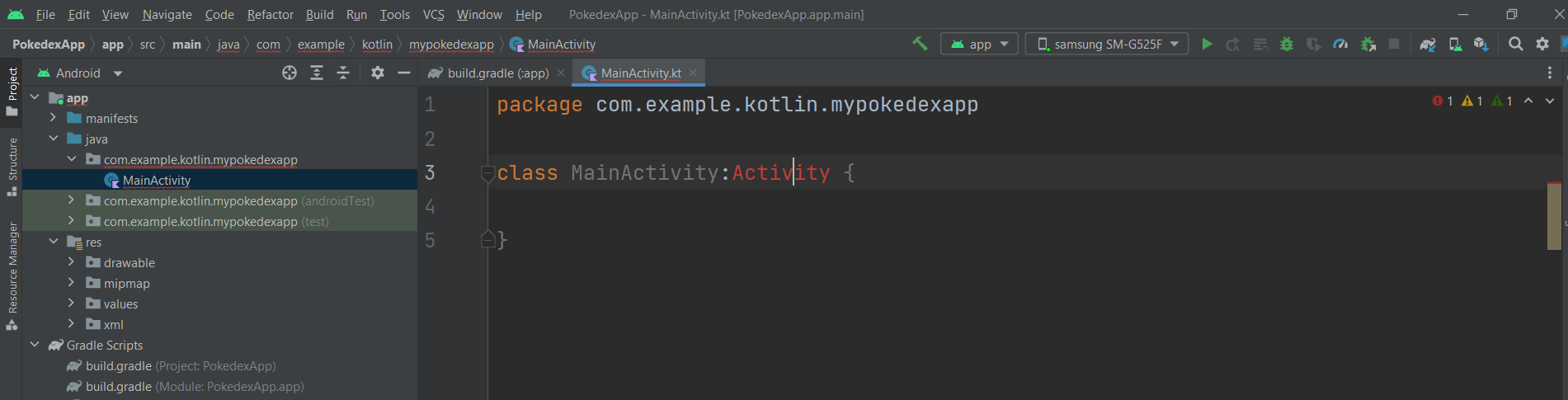Open the SDK Manager icon
The width and height of the screenshot is (1568, 400).
(1481, 44)
